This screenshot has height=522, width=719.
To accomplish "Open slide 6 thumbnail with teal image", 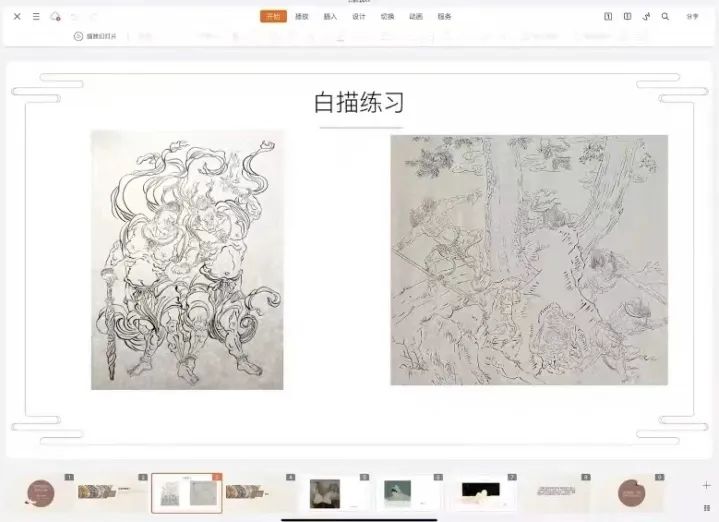I will (408, 493).
